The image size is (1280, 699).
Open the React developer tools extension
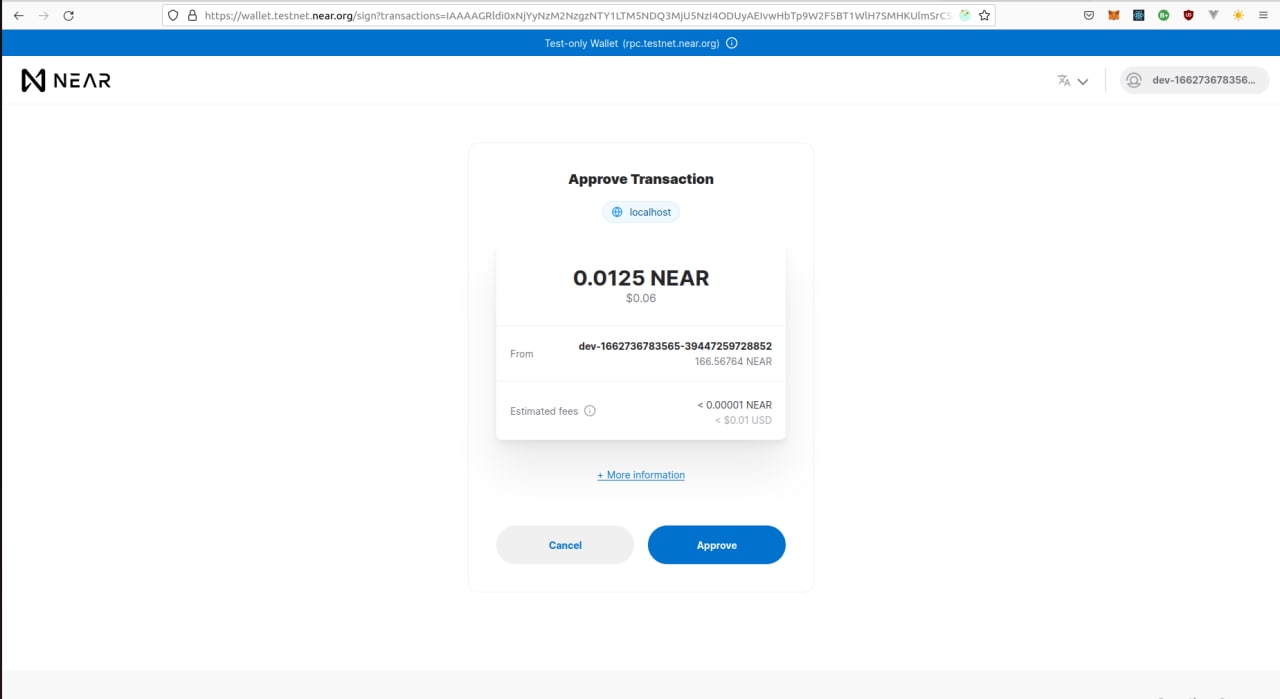point(1139,16)
